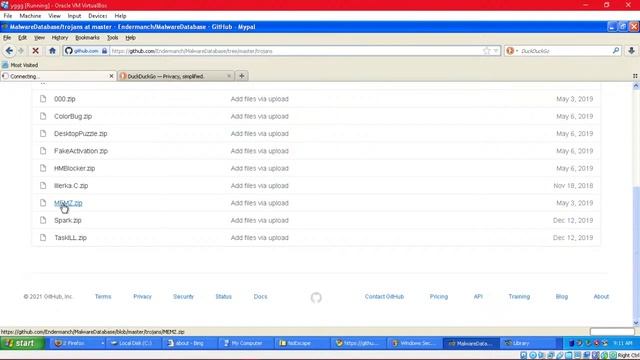Open TaskILL.zip file

(x=70, y=238)
